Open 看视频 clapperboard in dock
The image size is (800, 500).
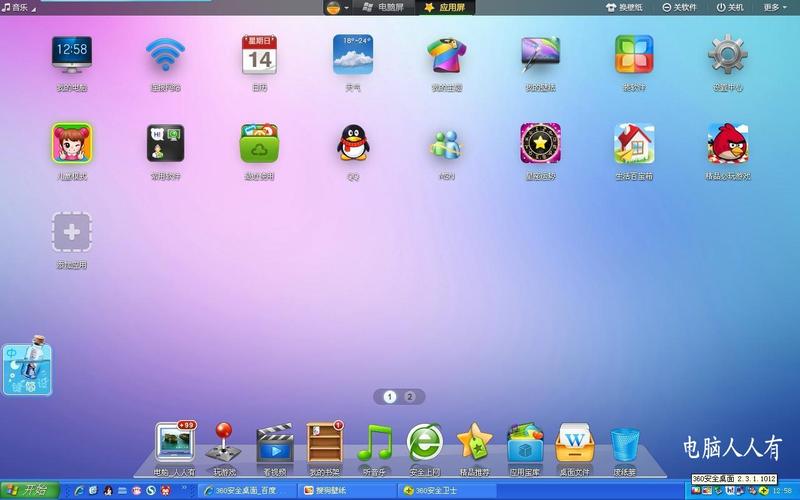[x=275, y=442]
